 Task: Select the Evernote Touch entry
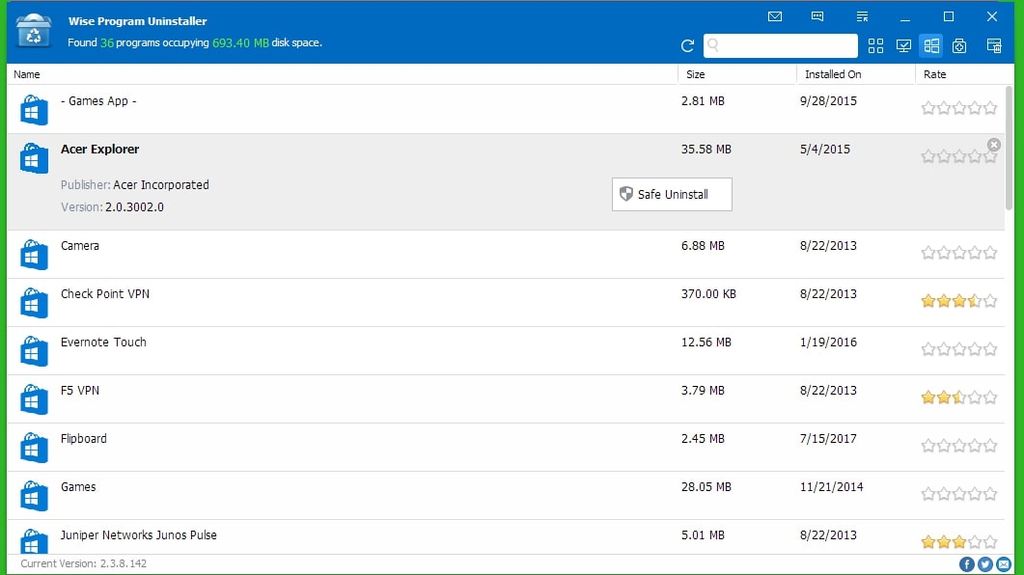[x=104, y=342]
